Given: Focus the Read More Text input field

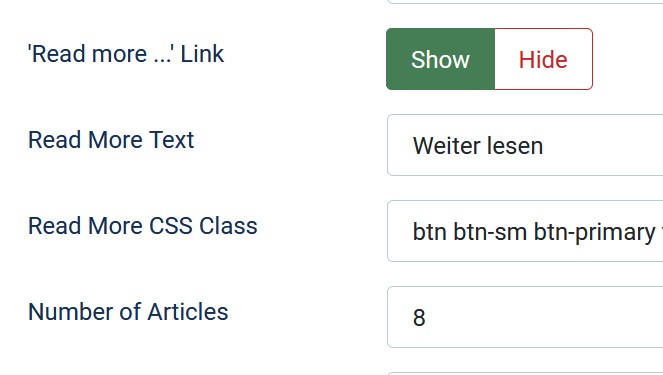Looking at the screenshot, I should 525,145.
